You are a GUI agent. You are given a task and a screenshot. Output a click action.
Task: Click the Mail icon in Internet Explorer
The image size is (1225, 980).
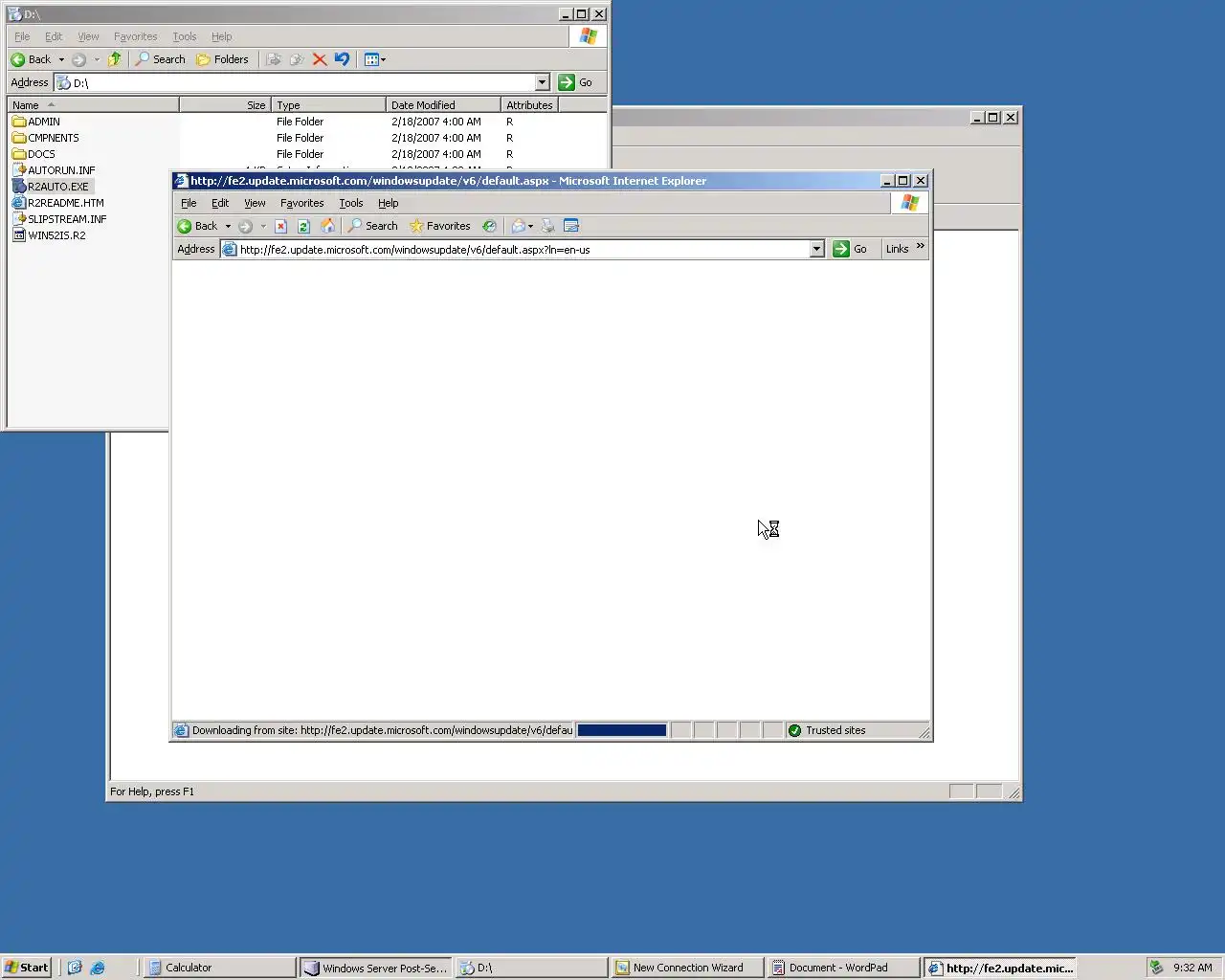point(518,226)
